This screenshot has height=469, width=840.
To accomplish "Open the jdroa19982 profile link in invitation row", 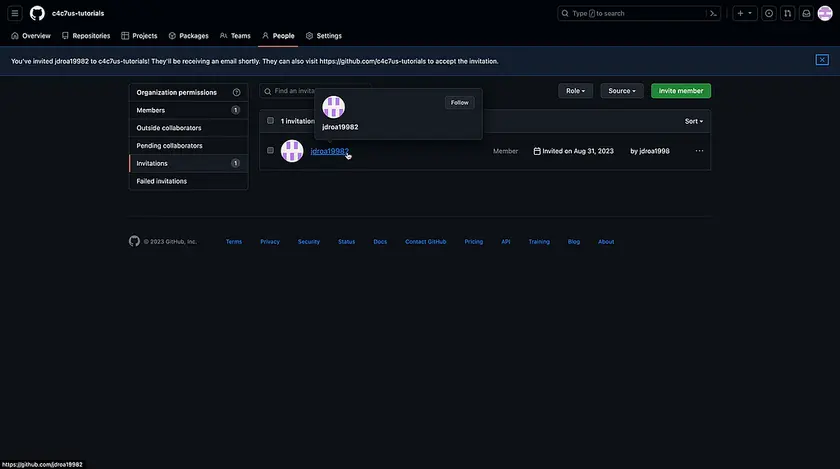I will [x=329, y=151].
